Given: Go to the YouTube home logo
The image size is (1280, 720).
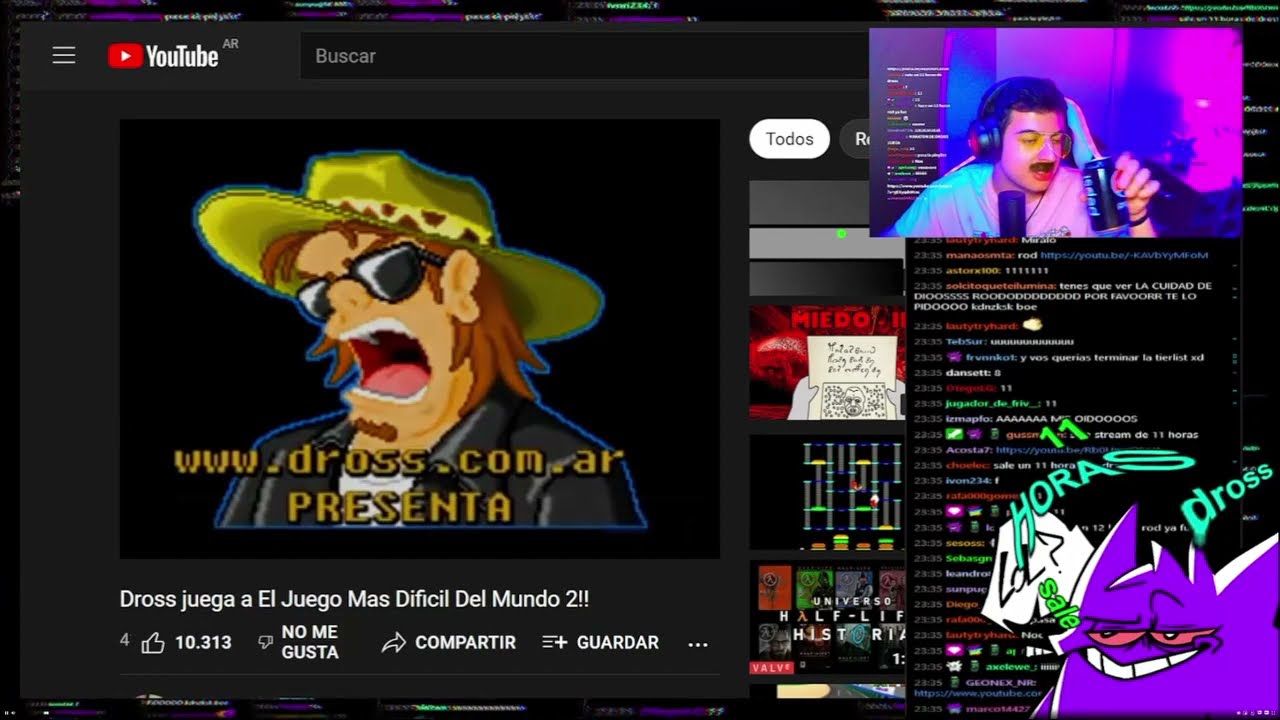Looking at the screenshot, I should click(x=163, y=56).
